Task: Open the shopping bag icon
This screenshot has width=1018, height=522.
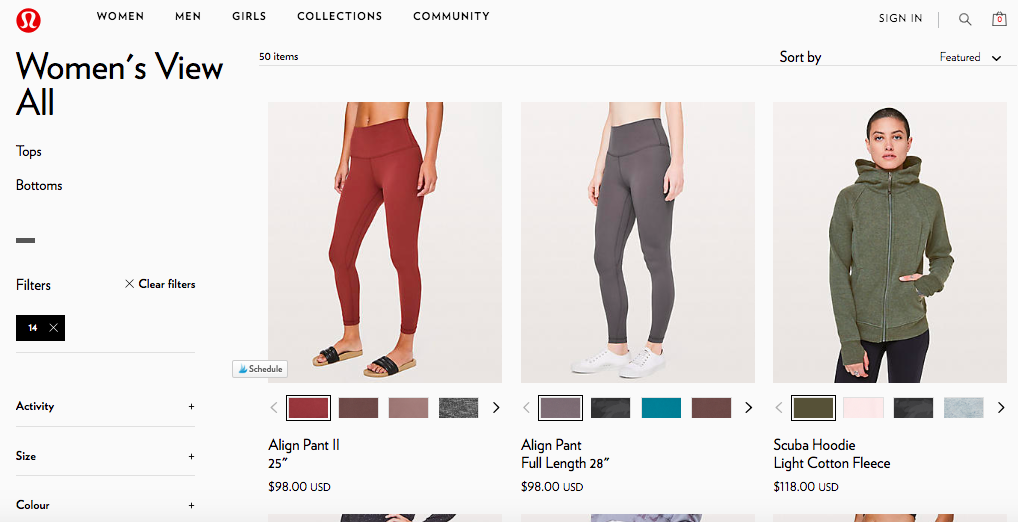Action: [x=998, y=19]
